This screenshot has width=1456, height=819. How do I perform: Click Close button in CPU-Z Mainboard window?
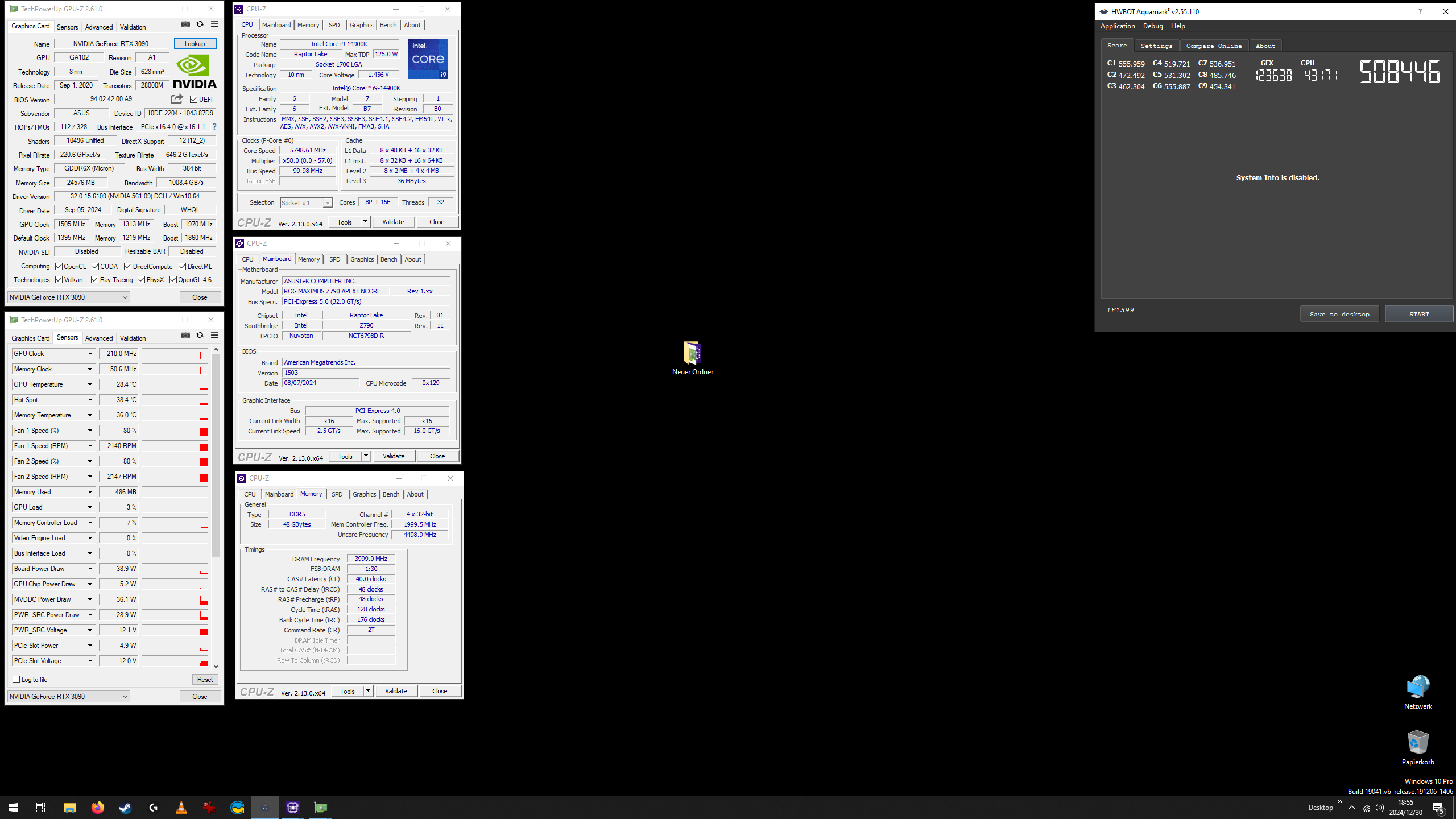pyautogui.click(x=437, y=456)
